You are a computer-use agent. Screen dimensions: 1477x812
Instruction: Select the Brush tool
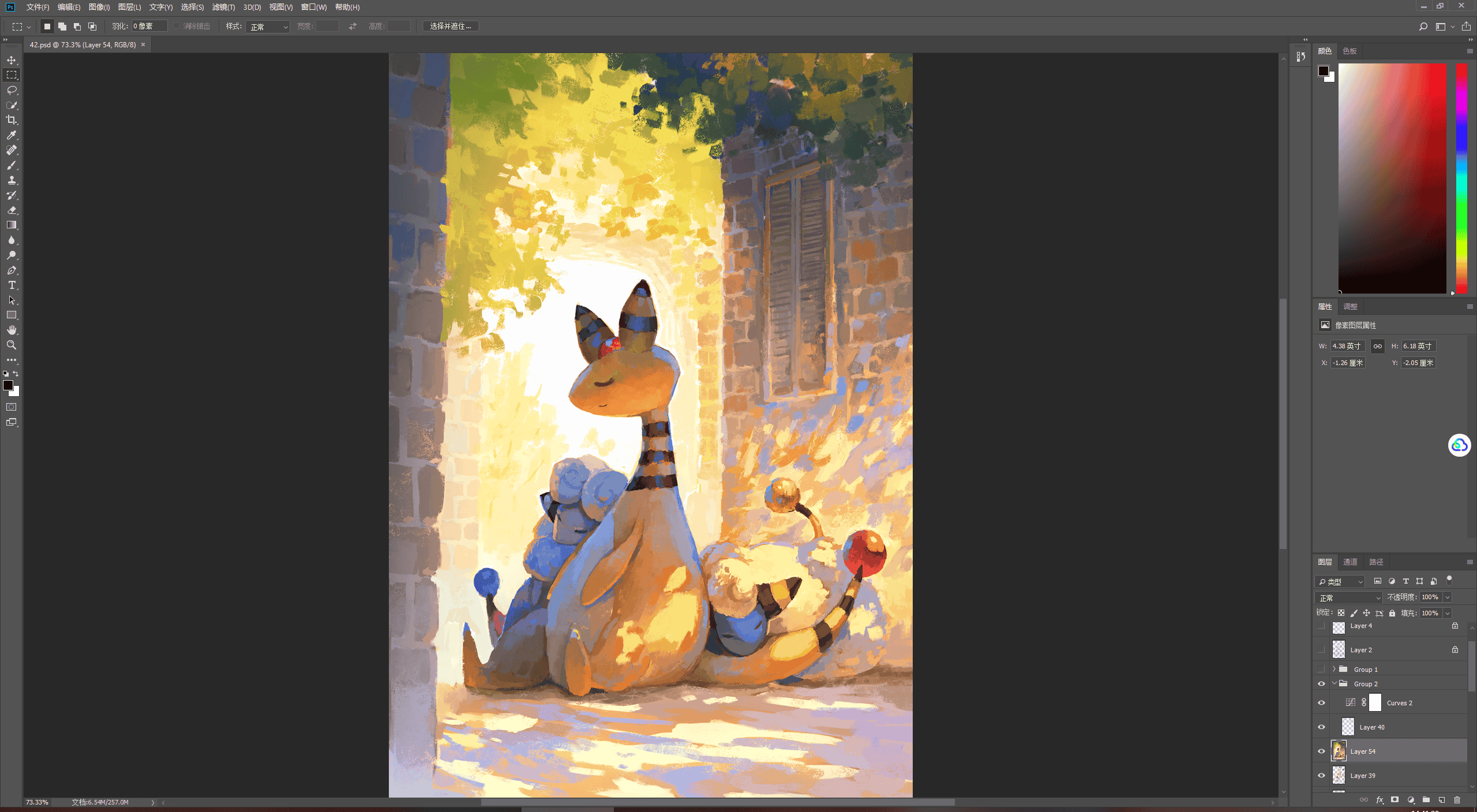point(12,165)
